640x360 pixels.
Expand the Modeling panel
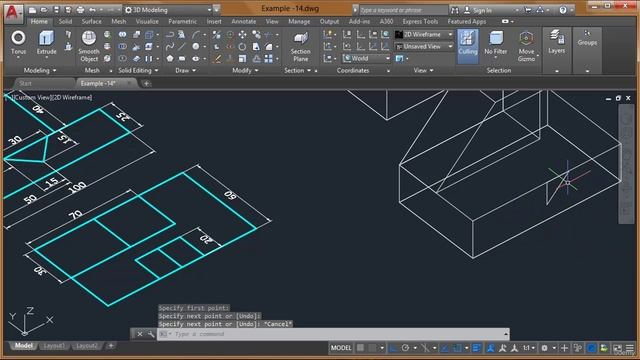[40, 70]
